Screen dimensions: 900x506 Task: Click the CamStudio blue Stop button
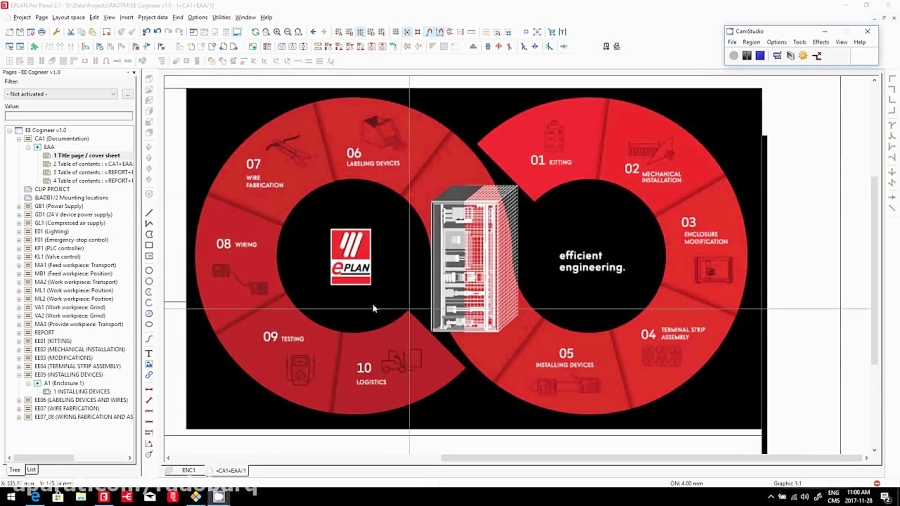coord(760,56)
